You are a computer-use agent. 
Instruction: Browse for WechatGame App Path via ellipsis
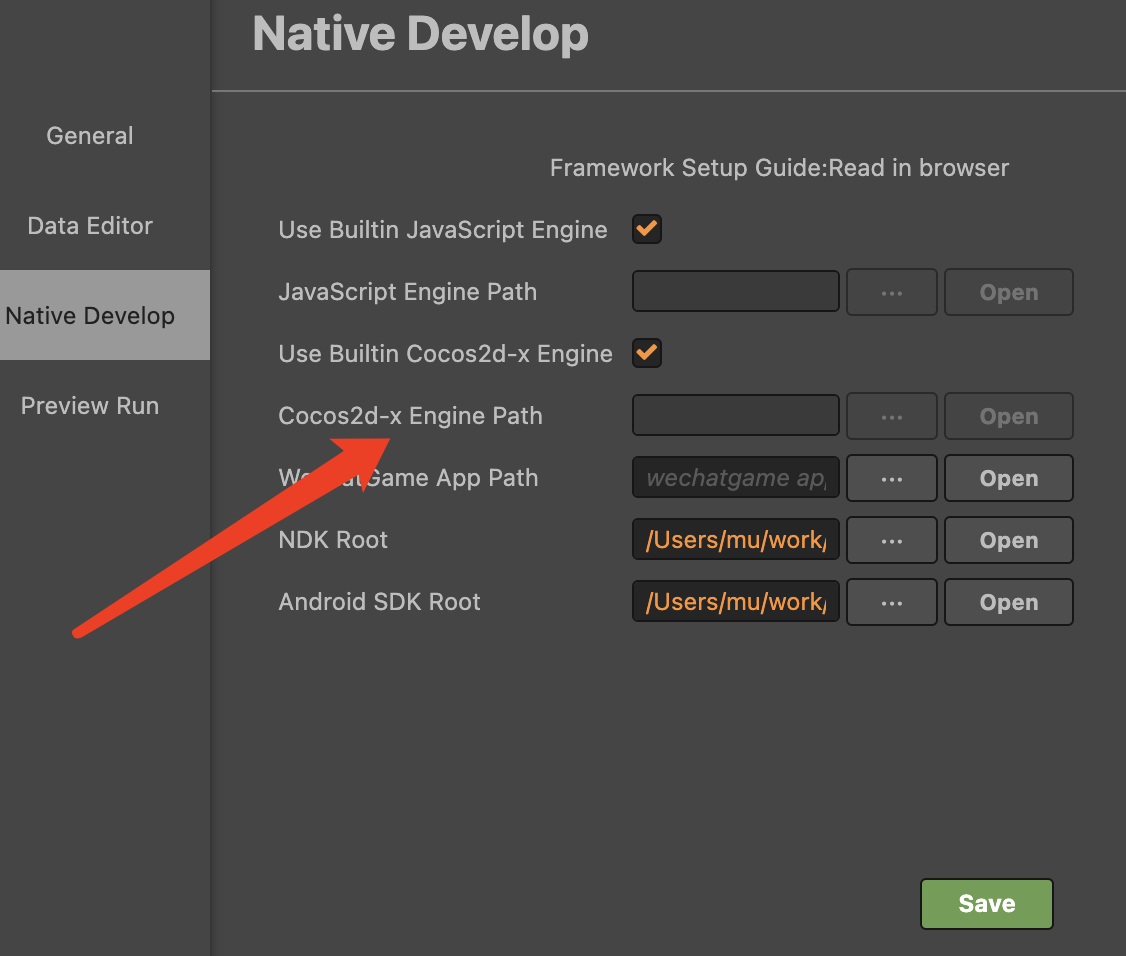(x=892, y=479)
